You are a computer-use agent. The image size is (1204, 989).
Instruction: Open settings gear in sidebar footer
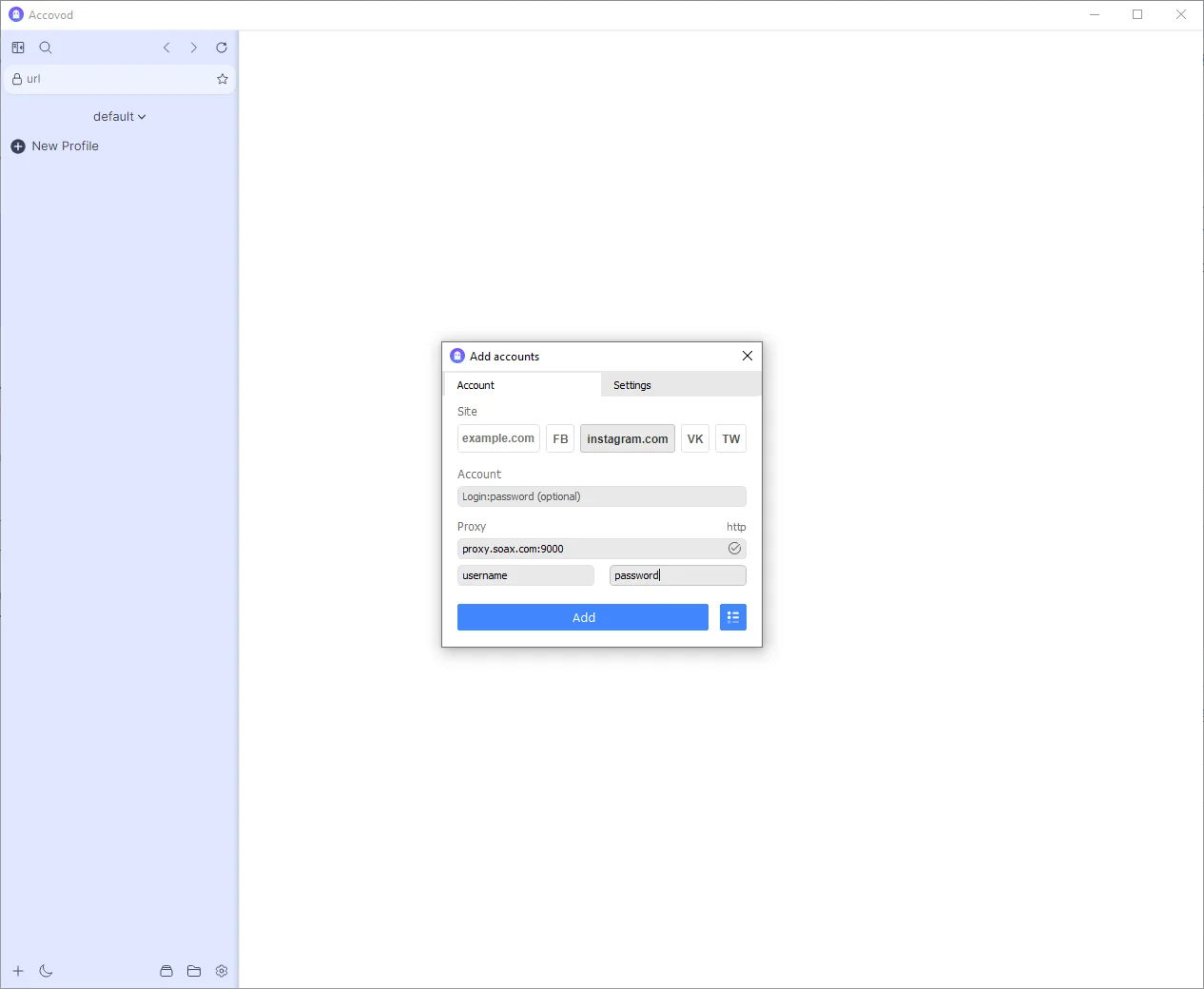click(222, 971)
